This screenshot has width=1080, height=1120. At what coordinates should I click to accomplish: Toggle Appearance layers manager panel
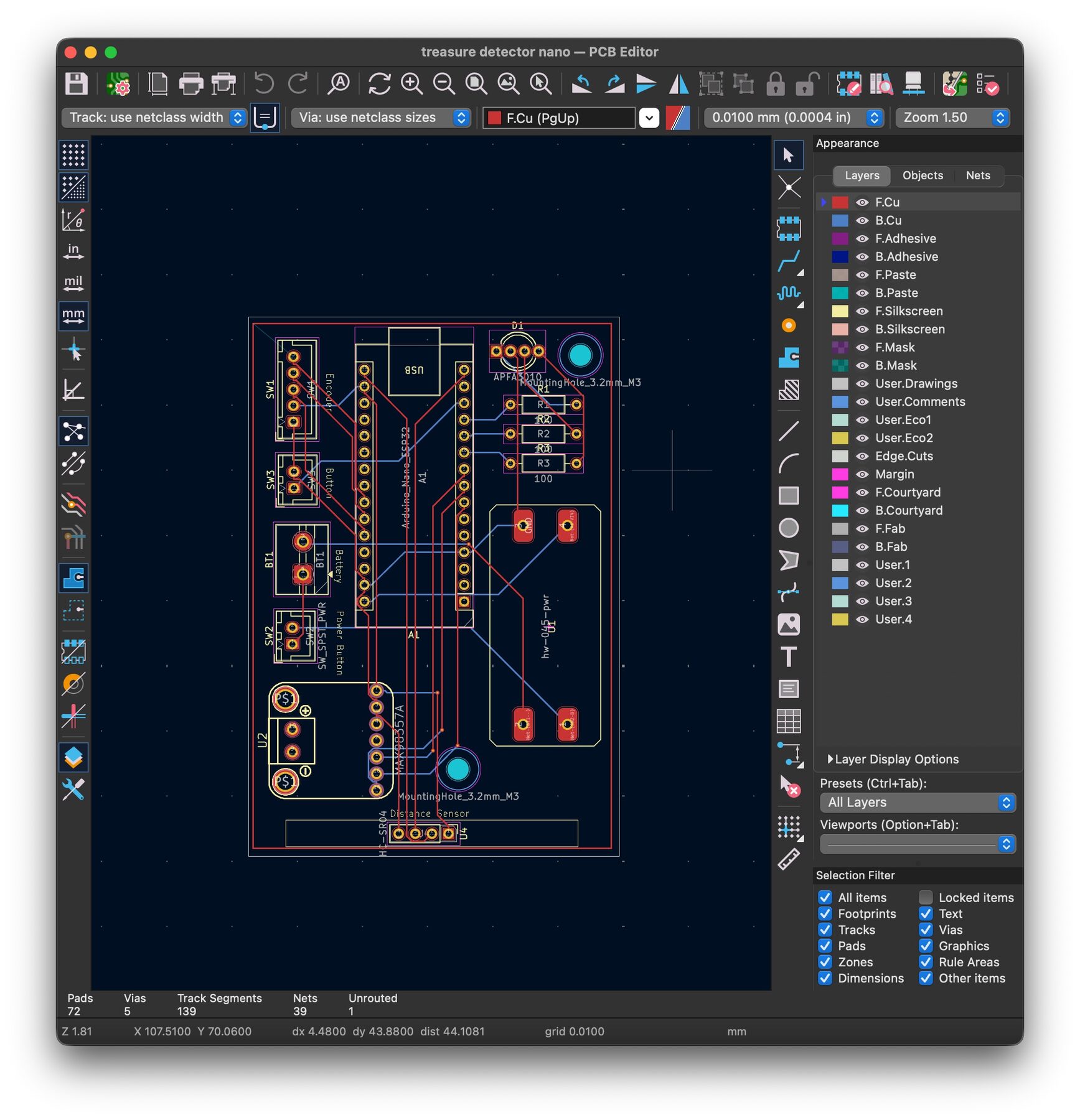[x=73, y=757]
